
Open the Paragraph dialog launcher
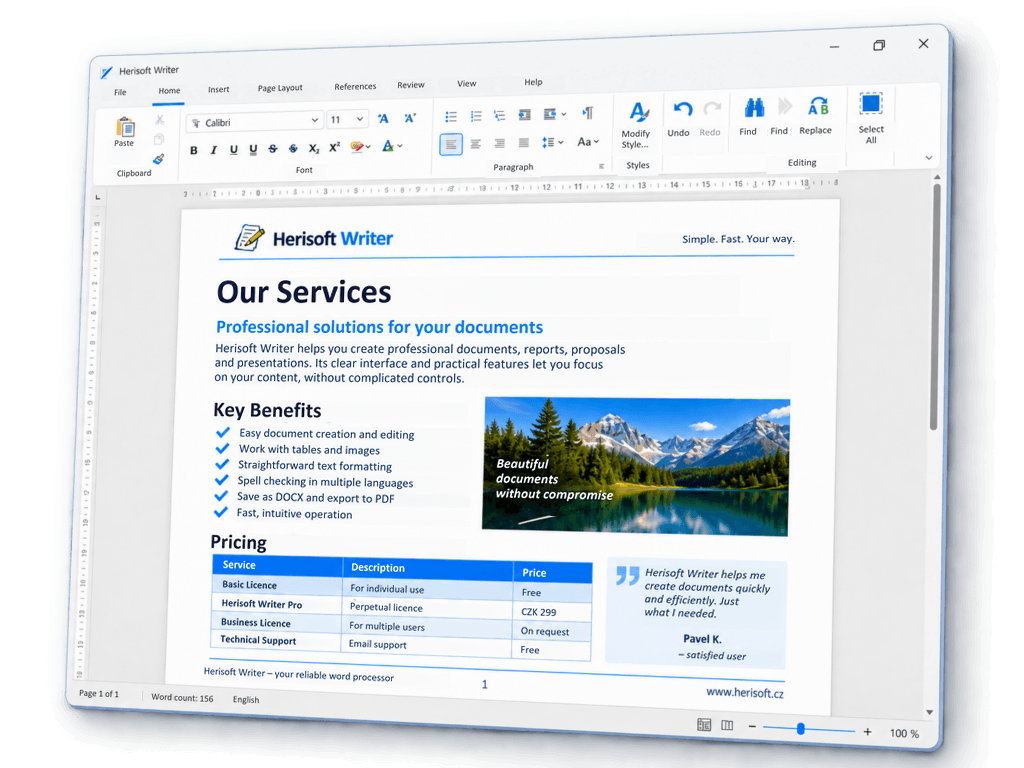pyautogui.click(x=601, y=166)
